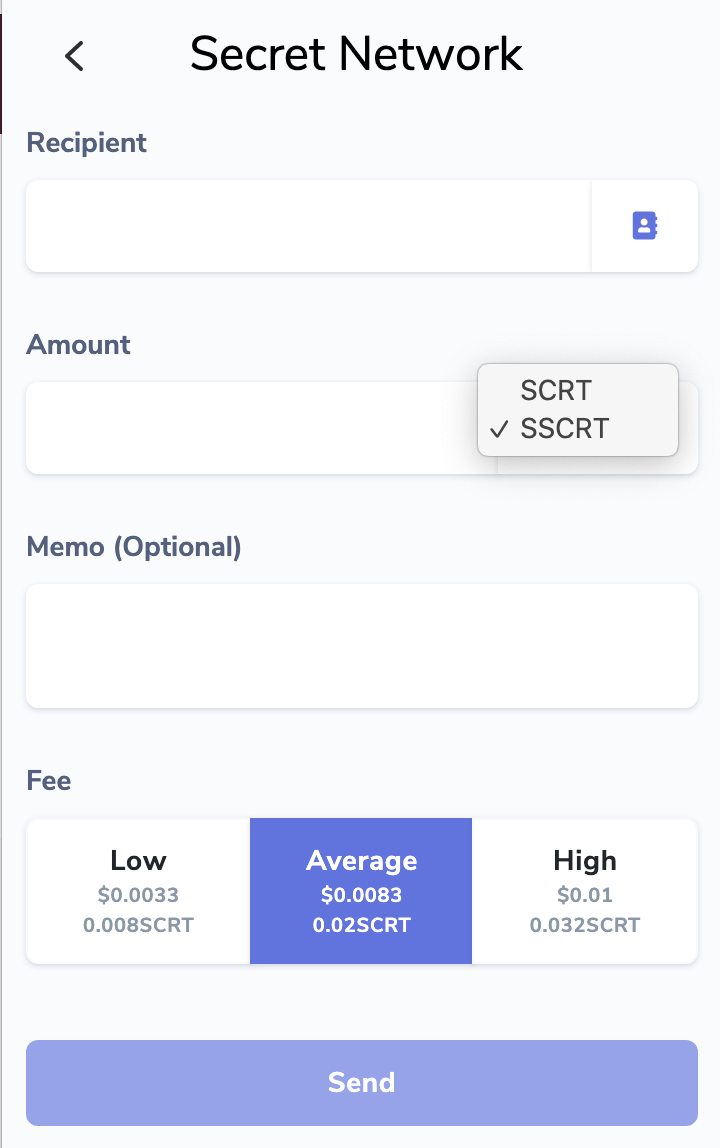The image size is (720, 1148).
Task: Pick SCRT from the token dropdown
Action: click(x=556, y=390)
